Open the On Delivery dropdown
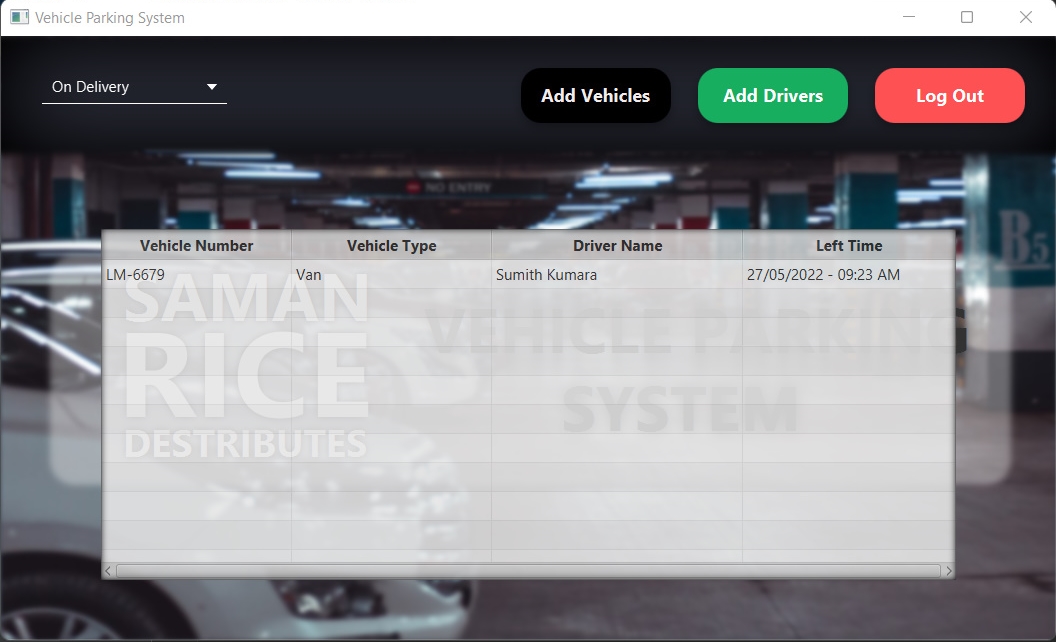The height and width of the screenshot is (642, 1056). [134, 88]
